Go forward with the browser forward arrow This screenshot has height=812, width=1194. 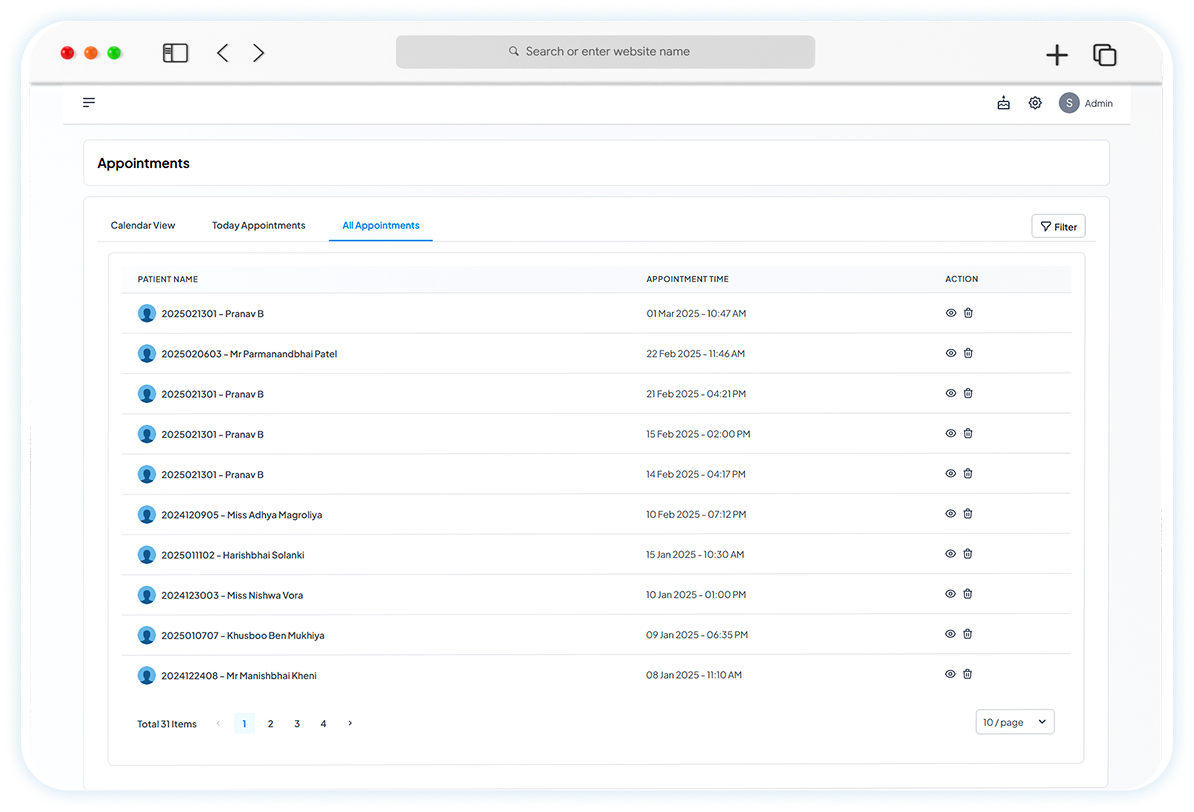pos(259,53)
